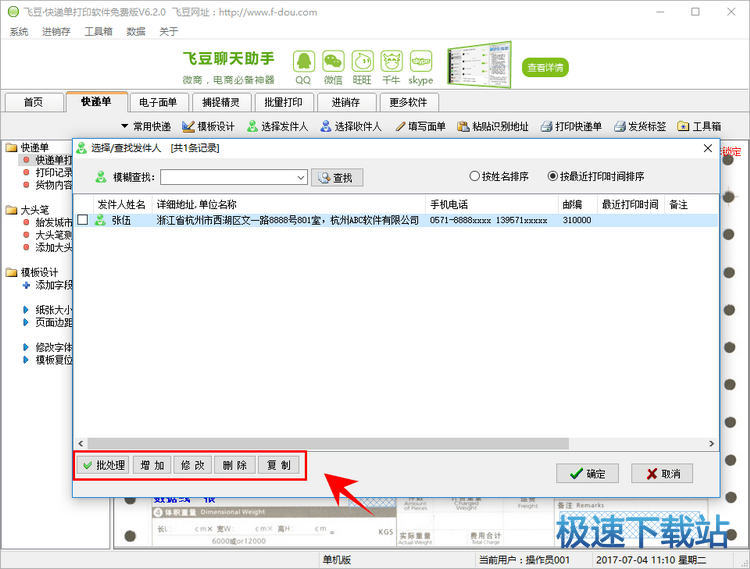Click the horizontal scrollbar right arrow
Image resolution: width=750 pixels, height=569 pixels.
pos(711,444)
